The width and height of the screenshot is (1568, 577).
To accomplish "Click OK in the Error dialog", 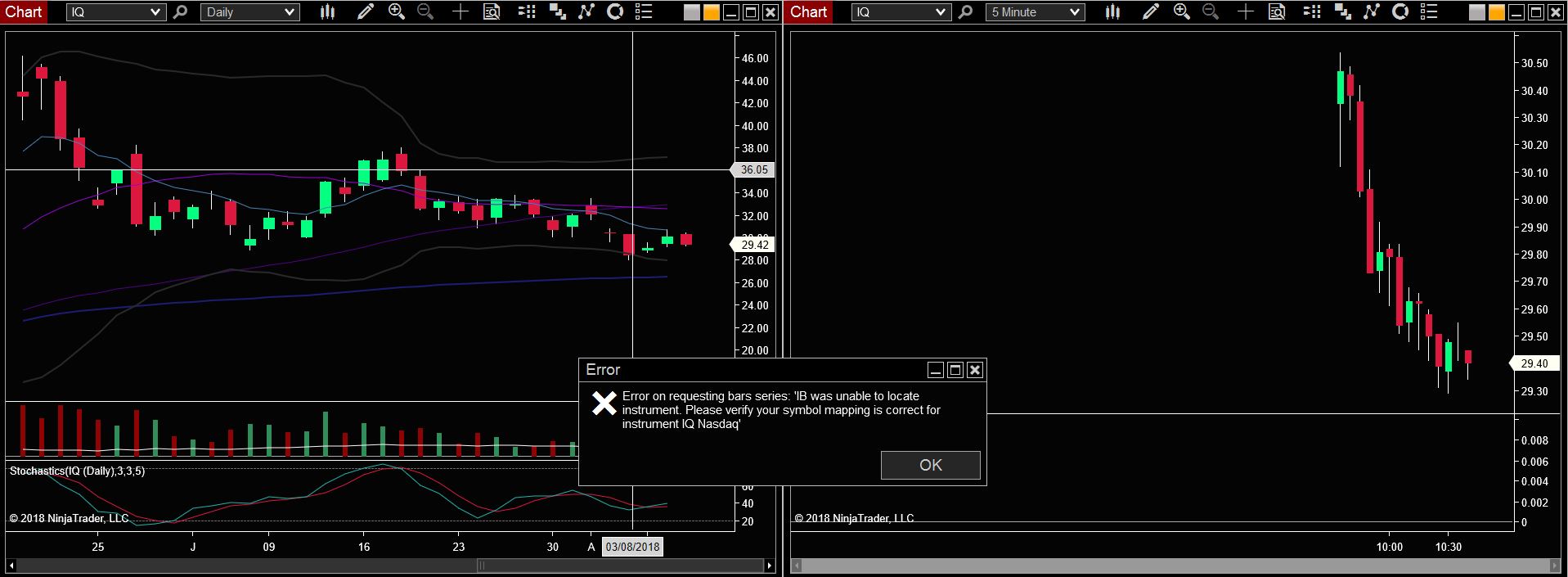I will 931,465.
